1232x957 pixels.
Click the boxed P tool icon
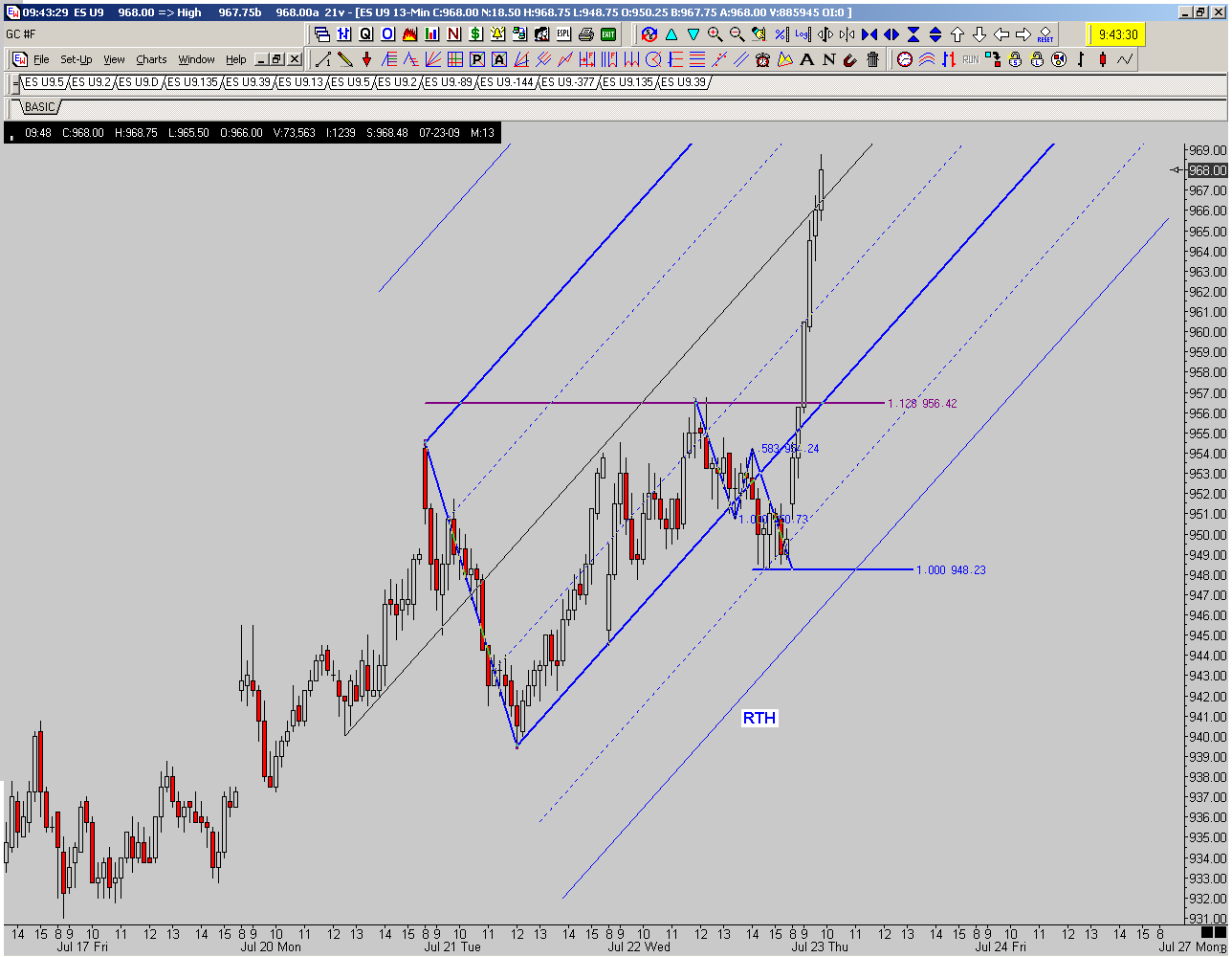point(476,59)
